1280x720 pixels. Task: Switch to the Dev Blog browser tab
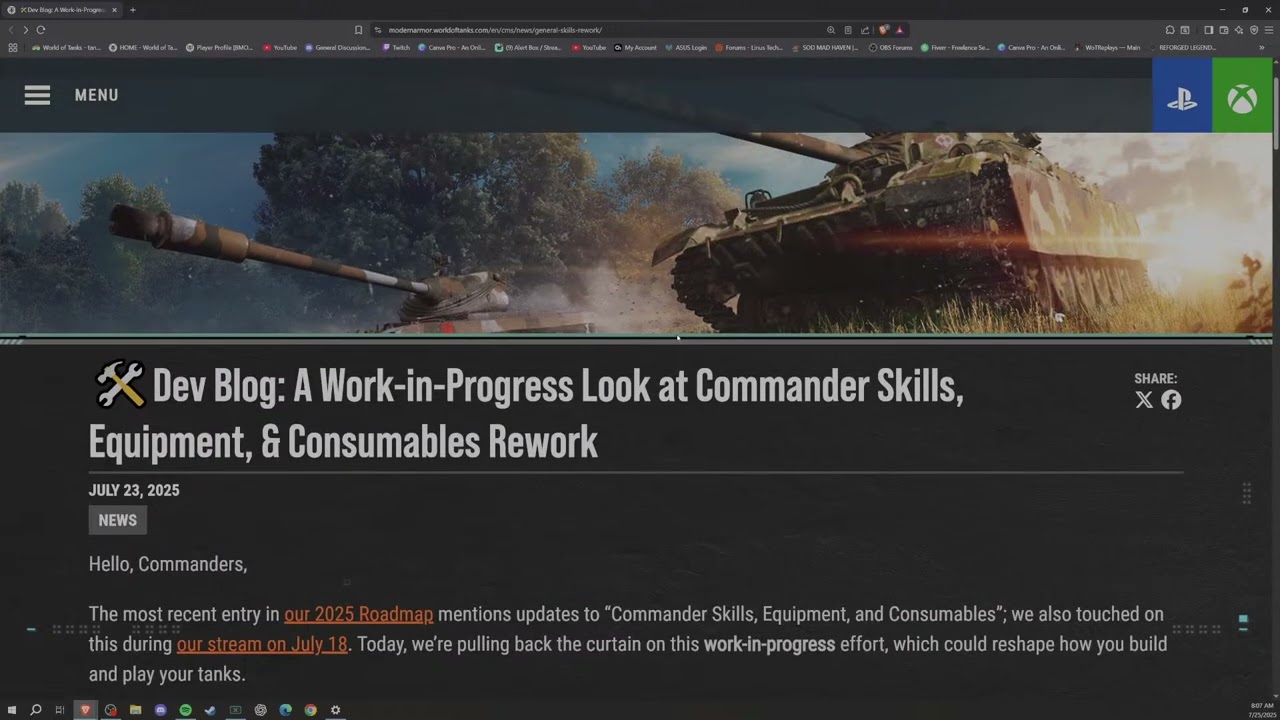(63, 10)
